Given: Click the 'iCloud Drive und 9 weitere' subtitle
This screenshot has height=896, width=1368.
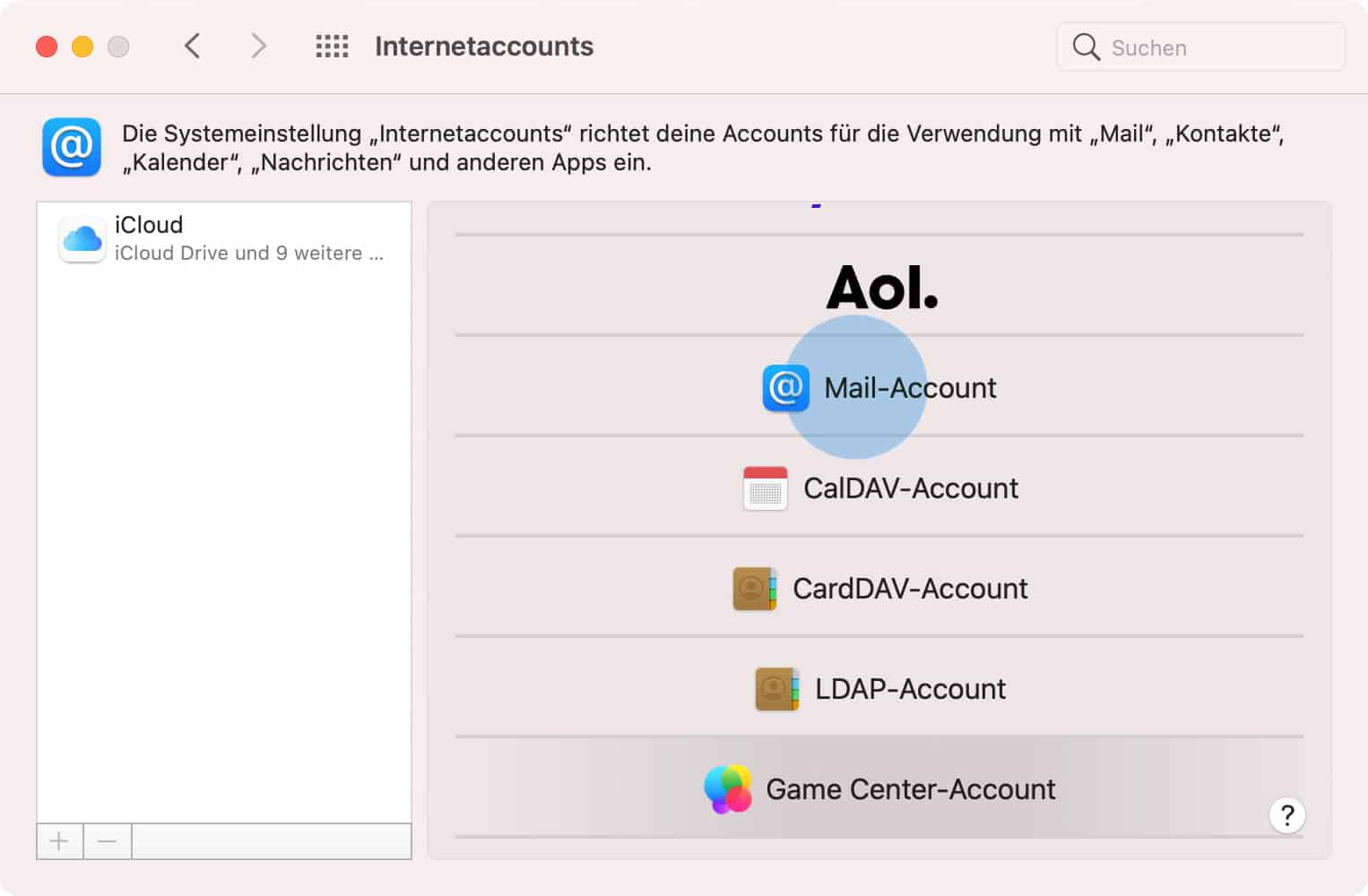Looking at the screenshot, I should (x=249, y=254).
